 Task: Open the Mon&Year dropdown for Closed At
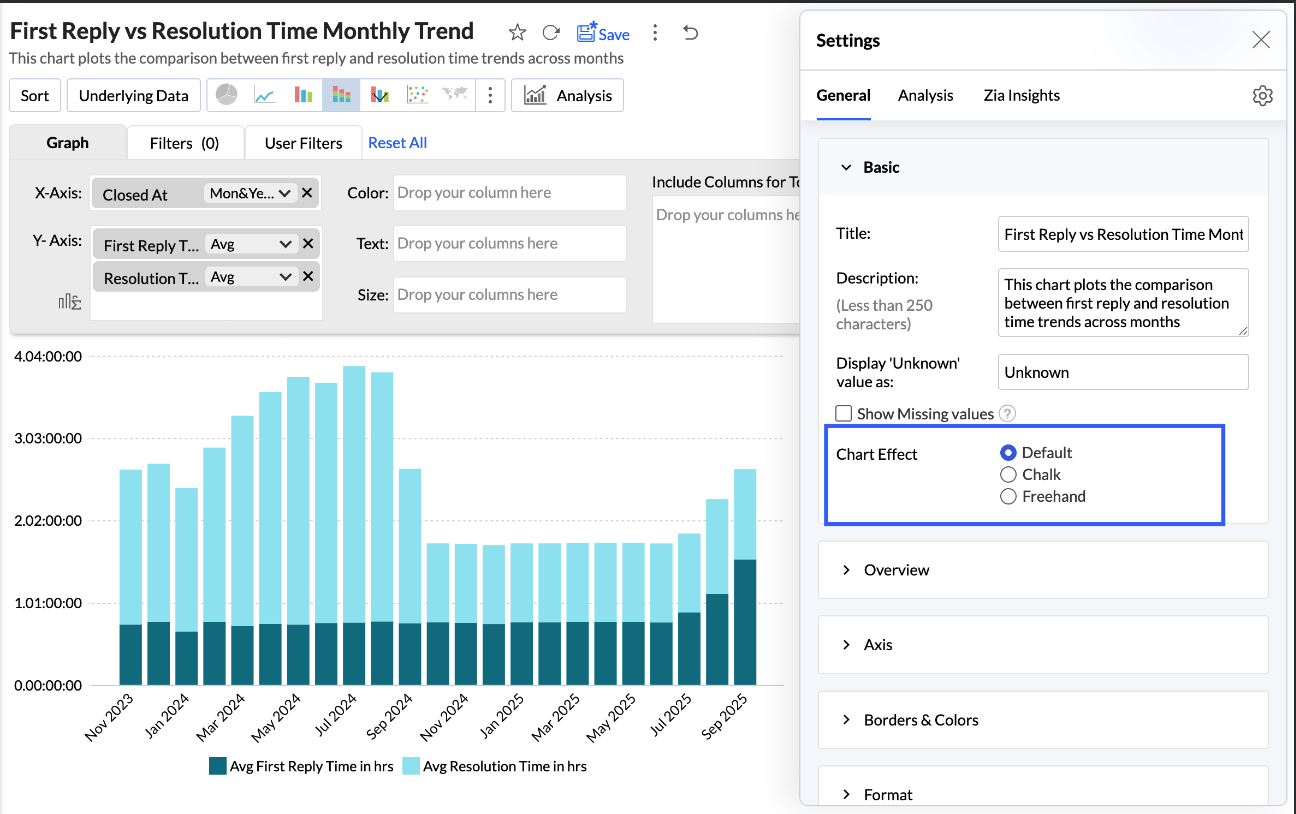click(250, 194)
